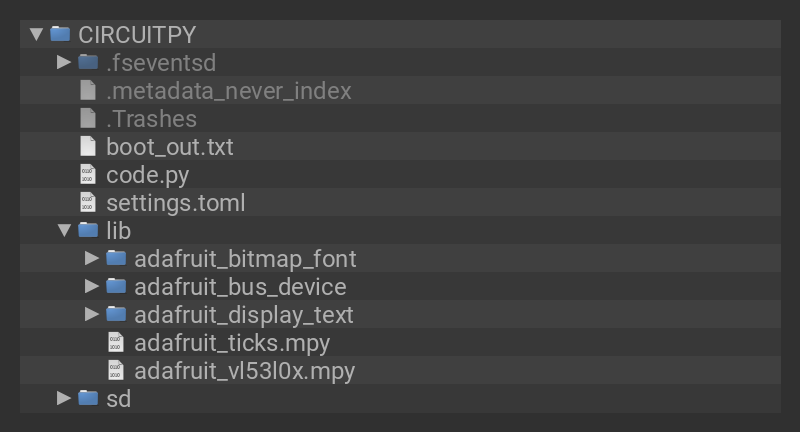Expand the adafruit_display_text folder
This screenshot has width=800, height=432.
(x=92, y=314)
